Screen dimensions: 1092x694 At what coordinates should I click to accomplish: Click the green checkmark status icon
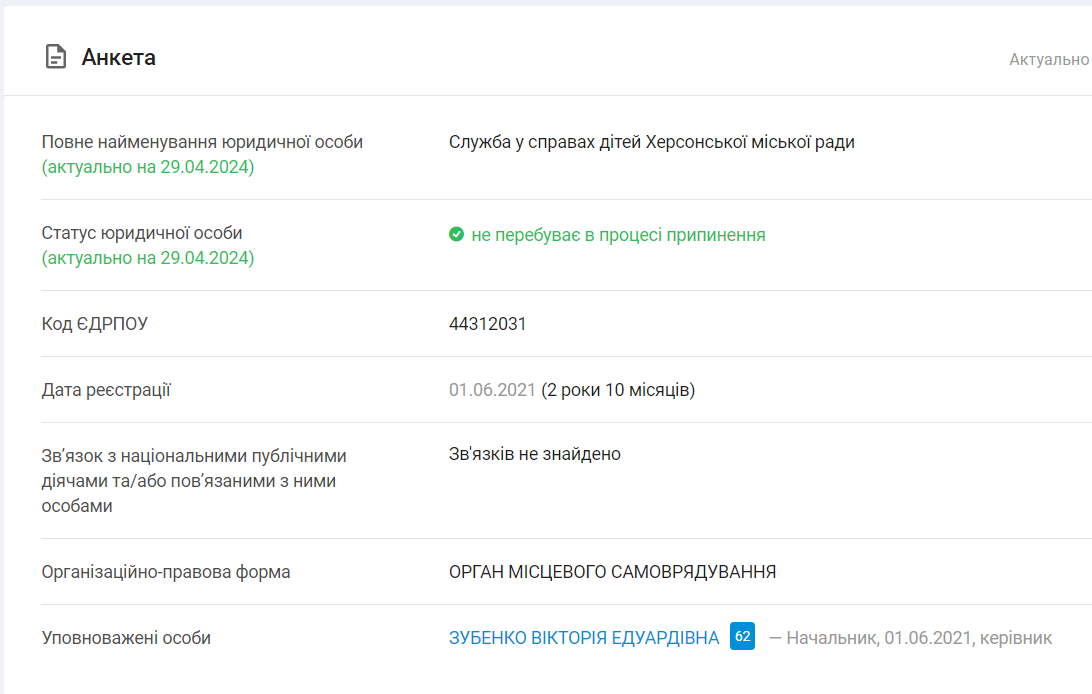point(456,234)
